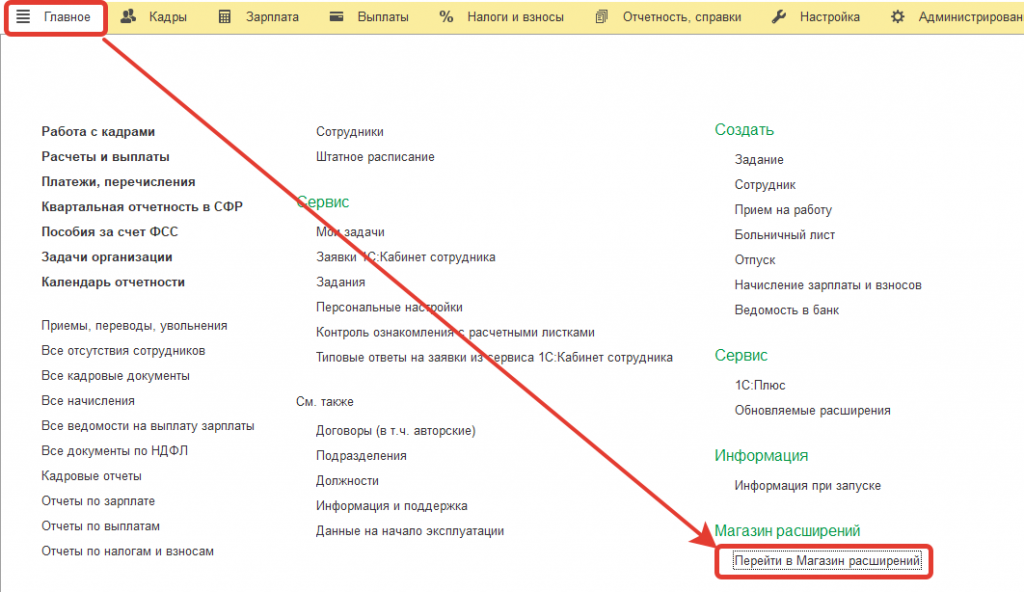Viewport: 1024px width, 592px height.
Task: Open the Настройка menu section
Action: pyautogui.click(x=829, y=17)
